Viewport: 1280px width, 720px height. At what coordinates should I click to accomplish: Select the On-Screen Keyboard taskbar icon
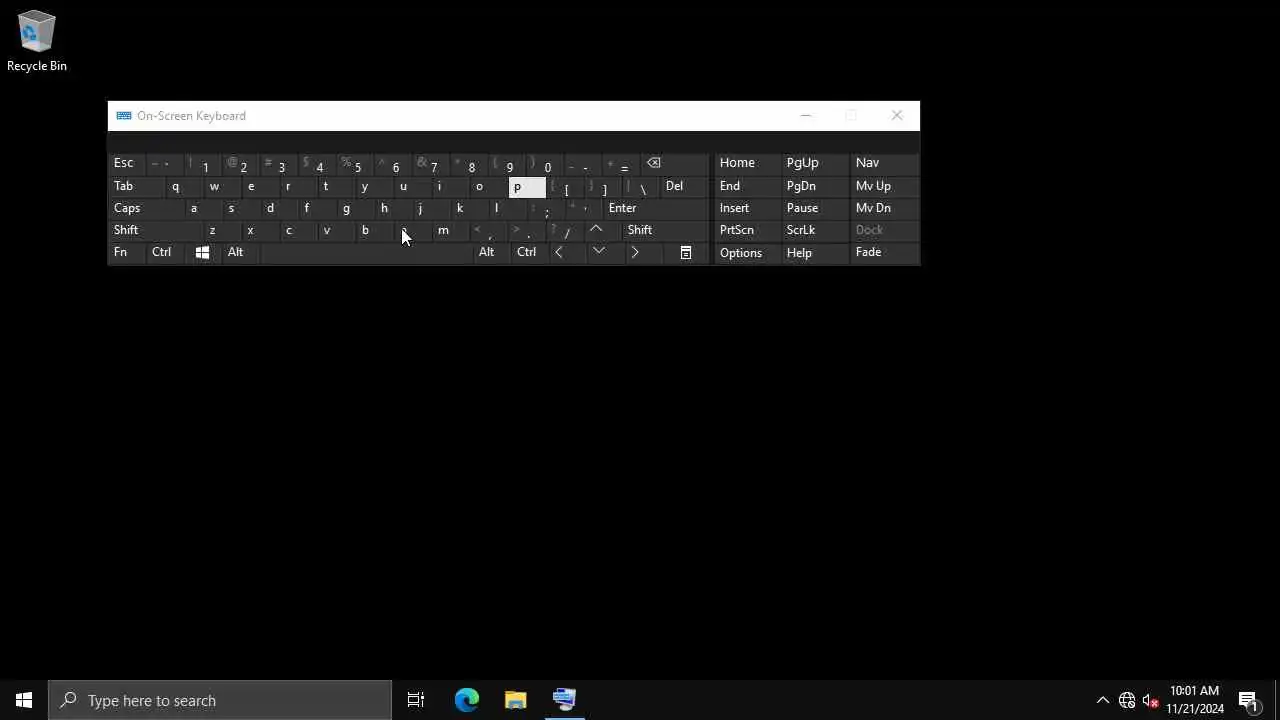[x=564, y=700]
